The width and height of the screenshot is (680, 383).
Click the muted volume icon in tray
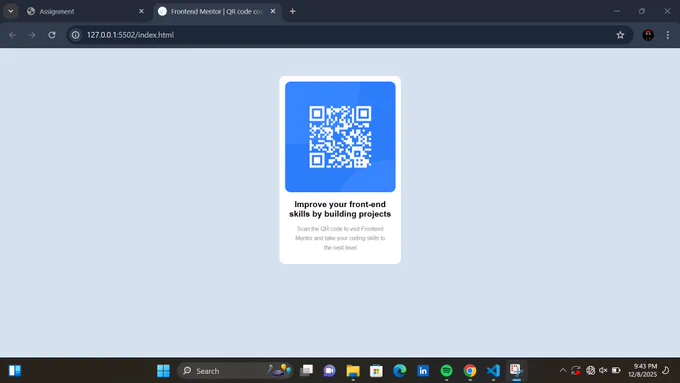tap(603, 370)
